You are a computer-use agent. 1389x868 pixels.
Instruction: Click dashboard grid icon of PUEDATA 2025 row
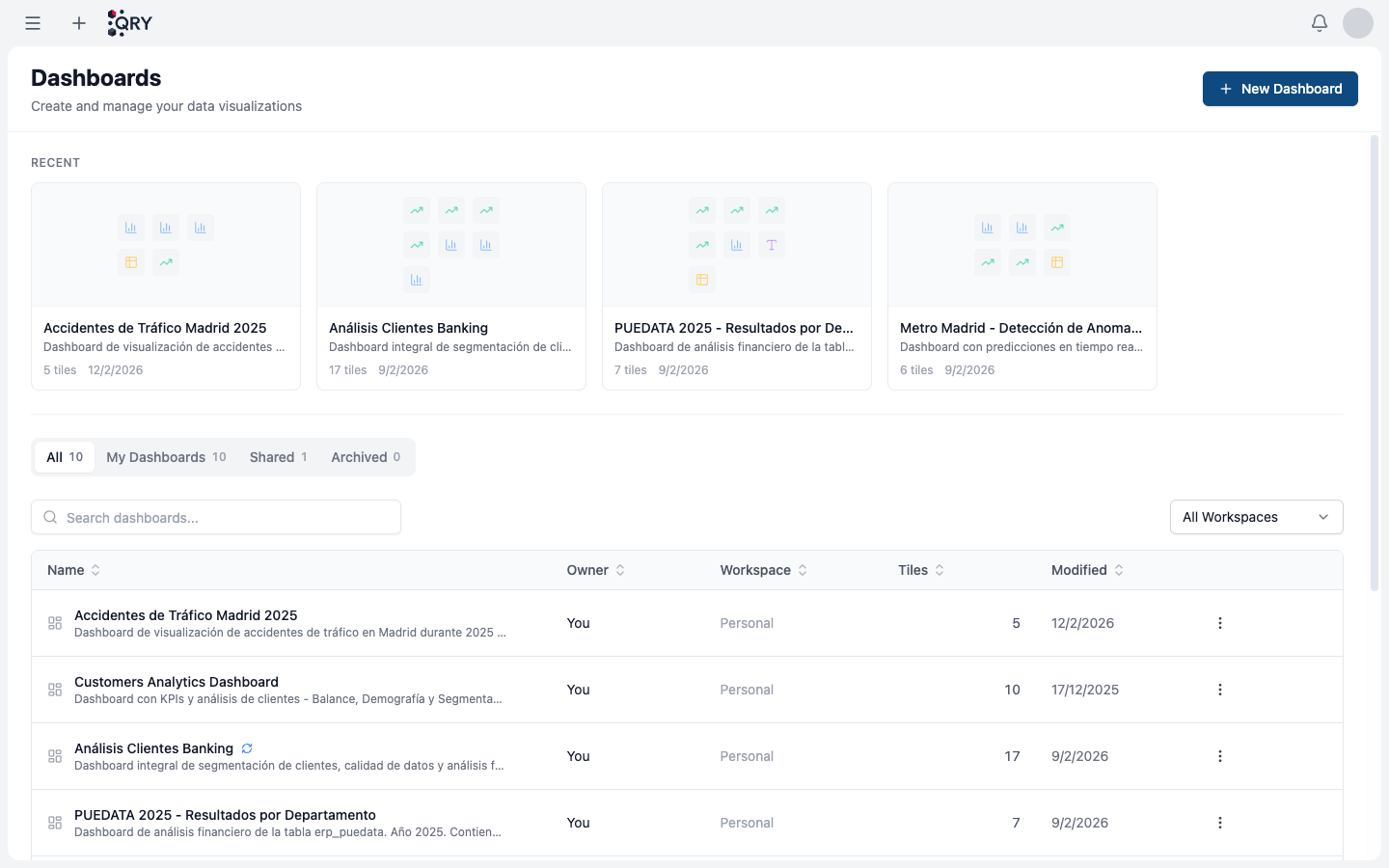pyautogui.click(x=55, y=823)
